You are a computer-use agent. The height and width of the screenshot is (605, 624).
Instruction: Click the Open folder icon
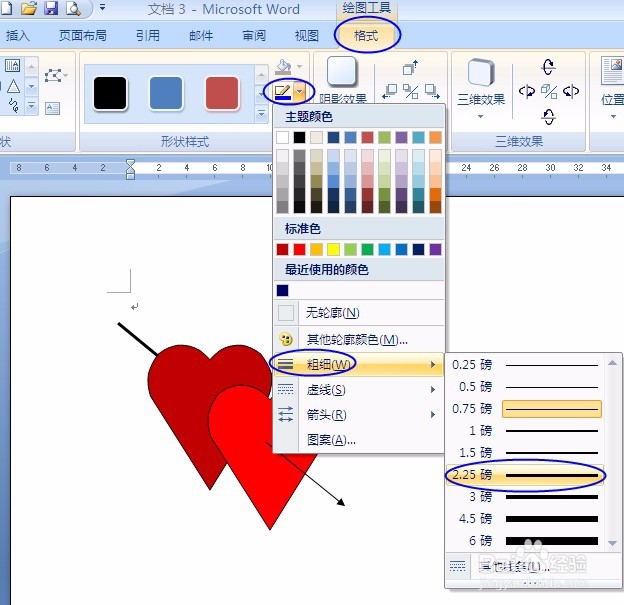tap(29, 8)
